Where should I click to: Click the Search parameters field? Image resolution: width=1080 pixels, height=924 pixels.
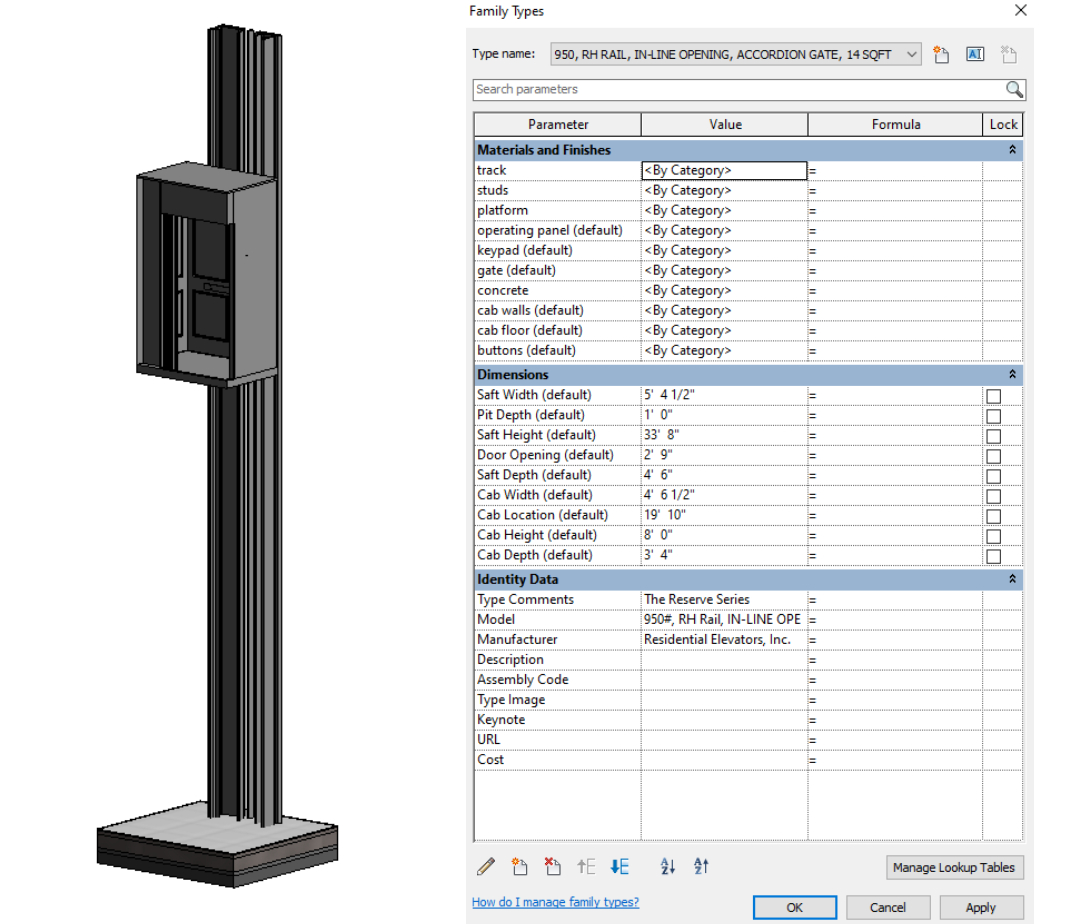pyautogui.click(x=738, y=89)
